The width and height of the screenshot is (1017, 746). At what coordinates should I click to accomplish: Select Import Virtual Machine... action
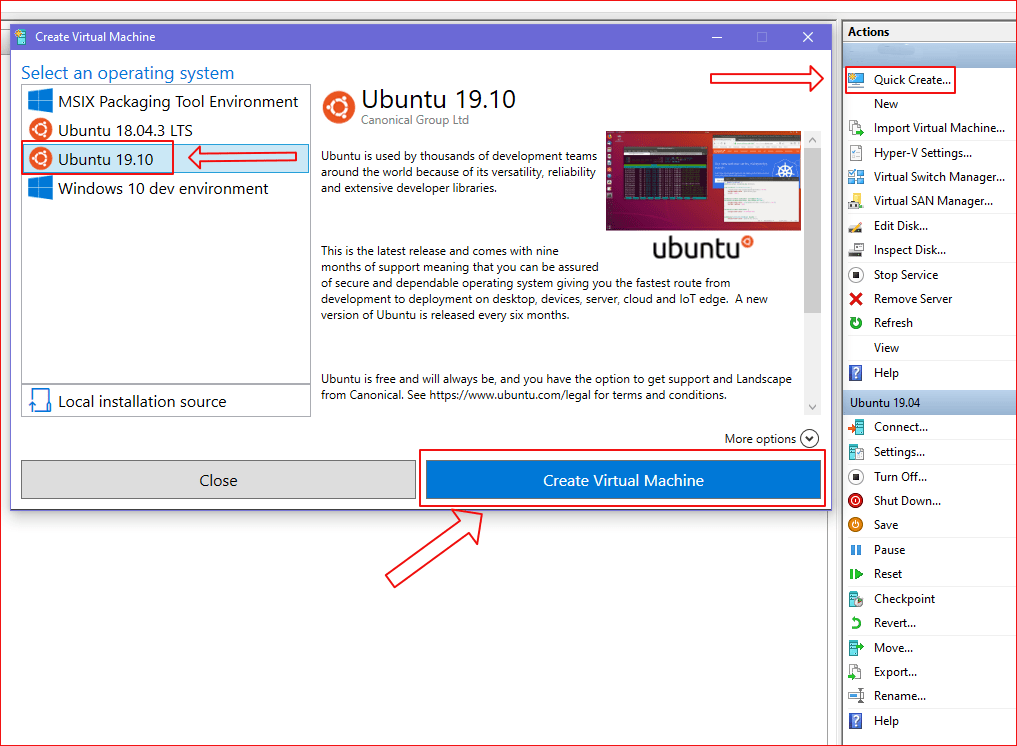(x=939, y=128)
